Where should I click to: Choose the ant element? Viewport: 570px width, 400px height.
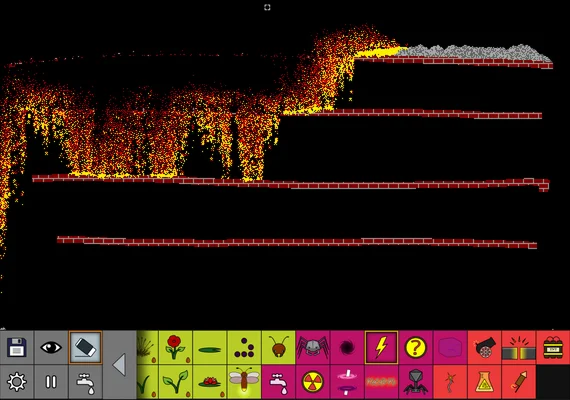point(278,347)
